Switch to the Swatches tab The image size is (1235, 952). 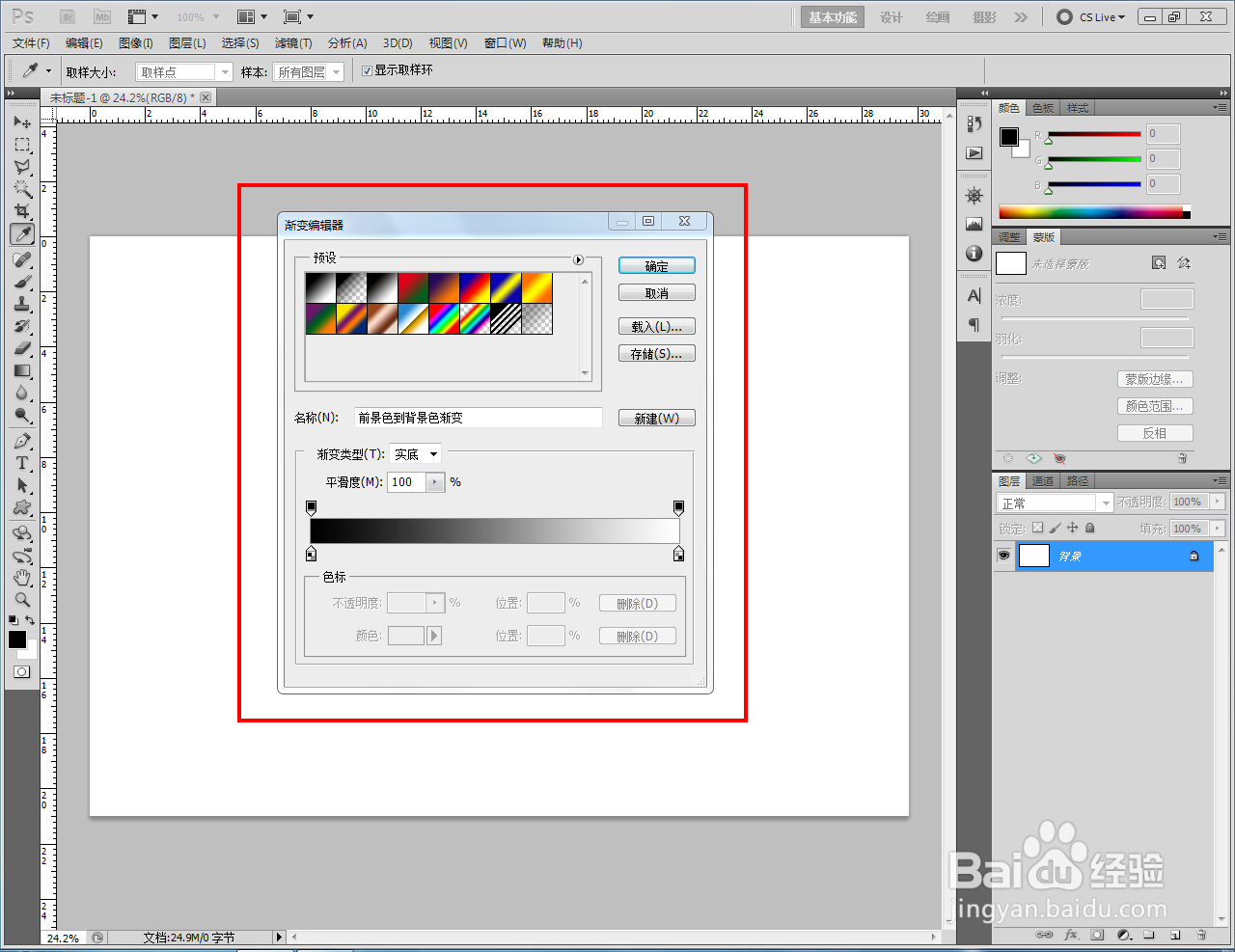pyautogui.click(x=1043, y=107)
